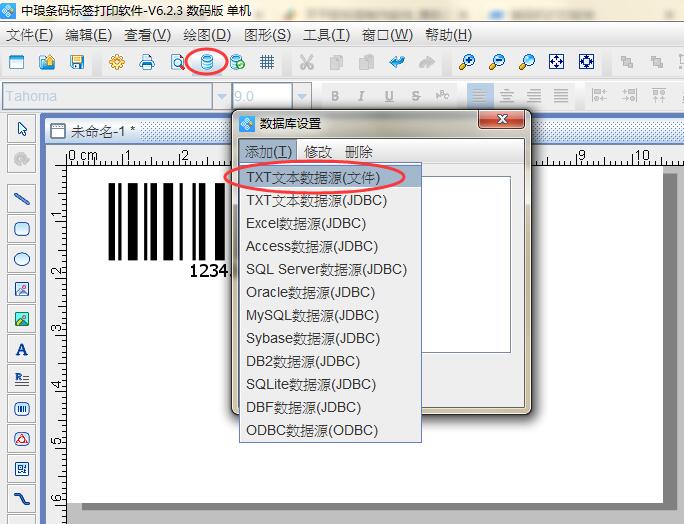Image resolution: width=684 pixels, height=524 pixels.
Task: Pick MySQL数据源(JDBC) from the dropdown list
Action: pyautogui.click(x=312, y=315)
